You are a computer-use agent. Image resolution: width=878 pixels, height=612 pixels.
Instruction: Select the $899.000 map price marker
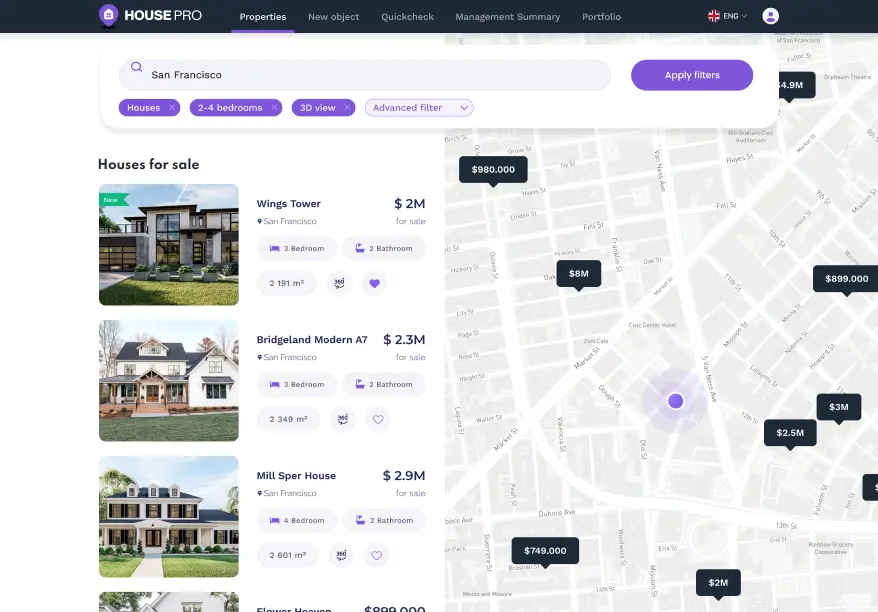pyautogui.click(x=846, y=279)
